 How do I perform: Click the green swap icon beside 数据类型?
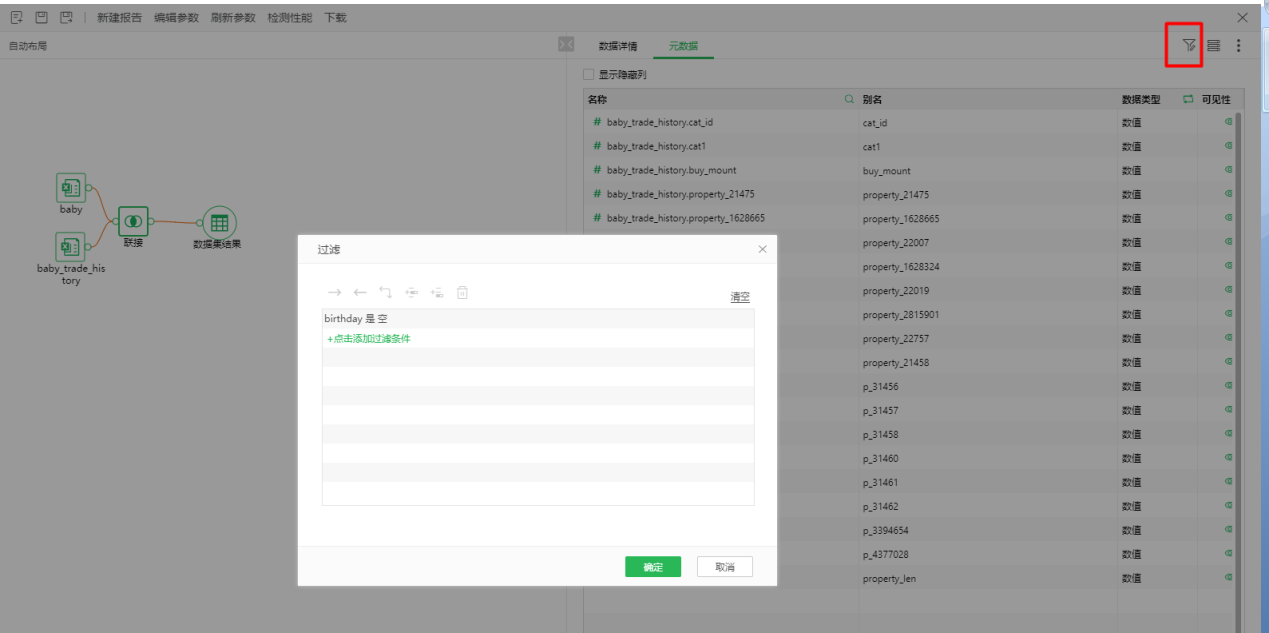point(1188,99)
